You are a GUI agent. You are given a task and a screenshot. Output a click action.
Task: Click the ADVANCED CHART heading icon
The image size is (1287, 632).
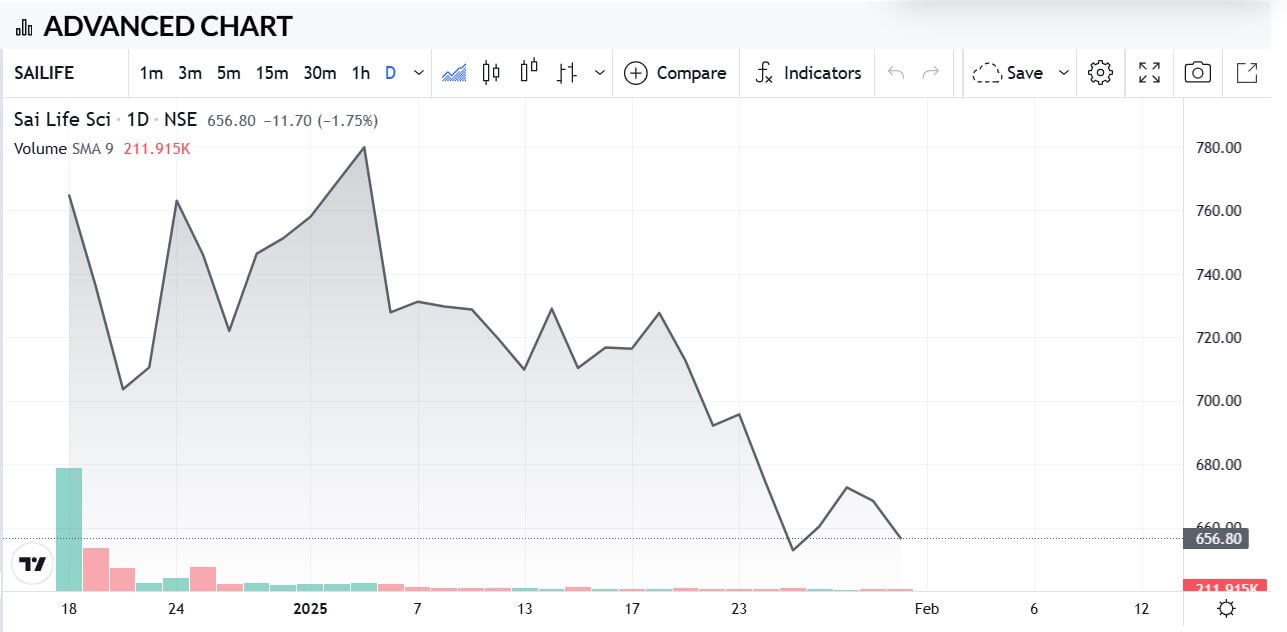pyautogui.click(x=24, y=27)
